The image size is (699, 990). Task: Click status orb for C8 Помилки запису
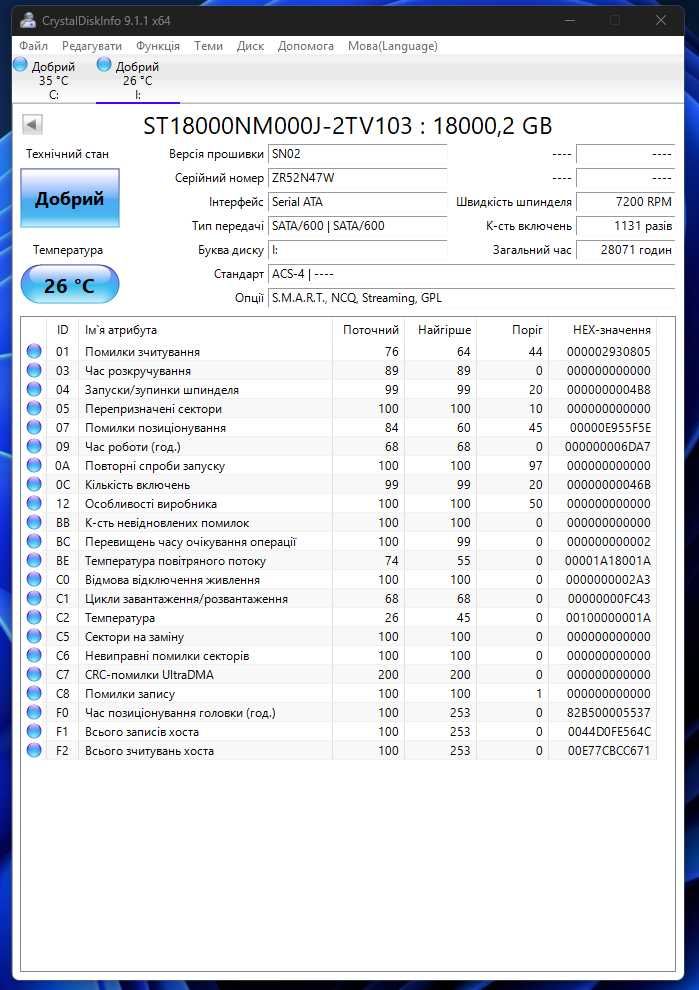point(34,693)
